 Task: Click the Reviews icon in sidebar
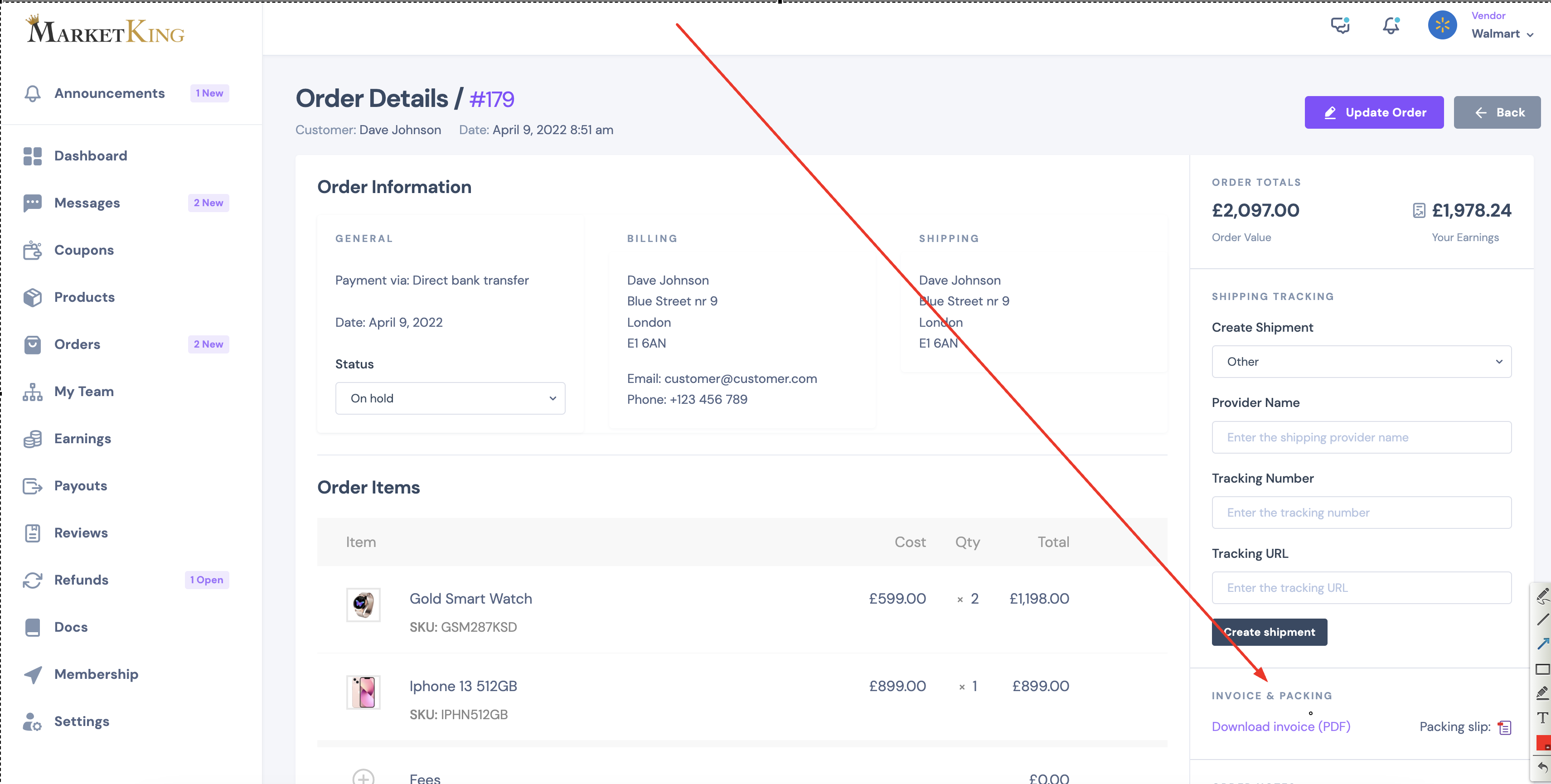pos(33,533)
